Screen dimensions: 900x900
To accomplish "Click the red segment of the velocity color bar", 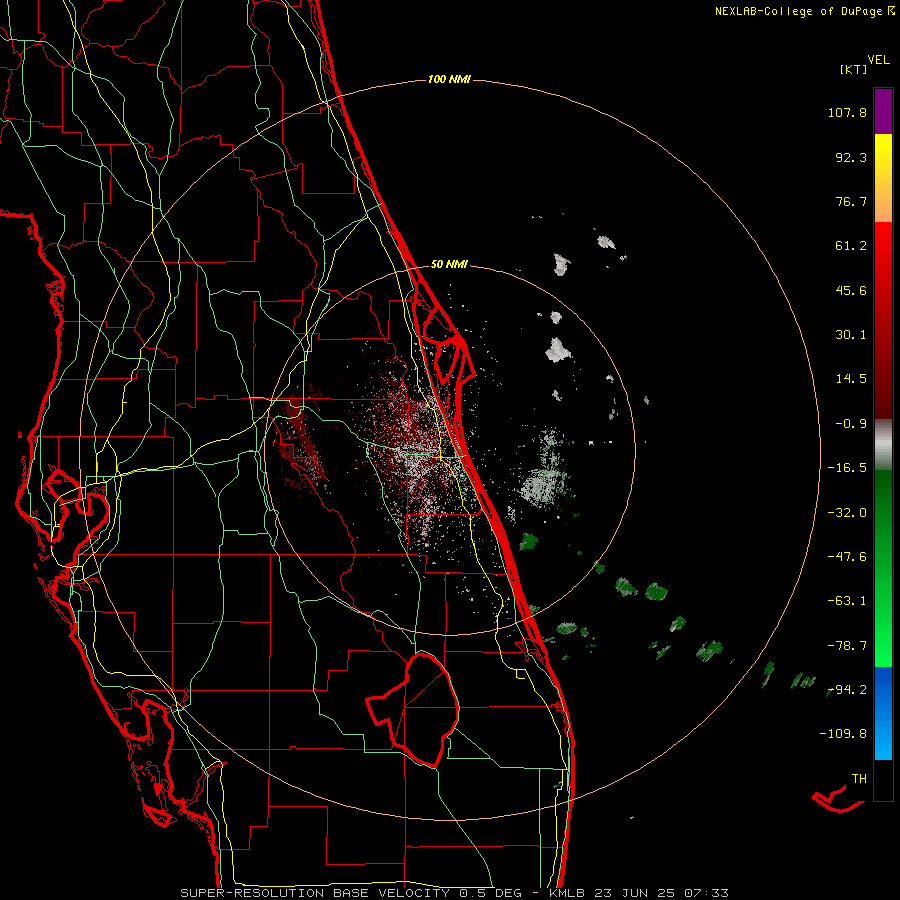I will [x=883, y=320].
